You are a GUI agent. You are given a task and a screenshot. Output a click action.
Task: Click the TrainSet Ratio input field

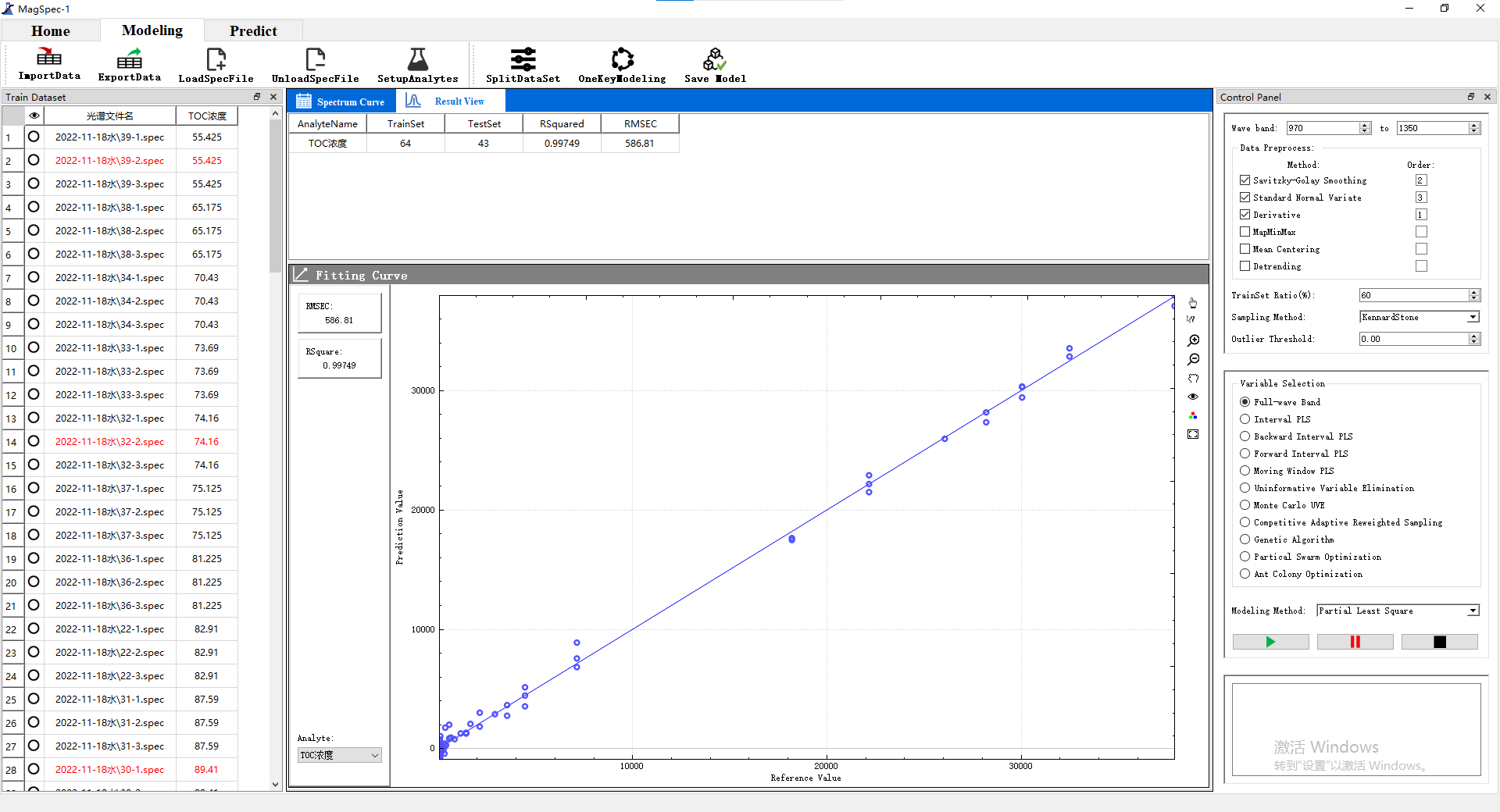[1414, 295]
